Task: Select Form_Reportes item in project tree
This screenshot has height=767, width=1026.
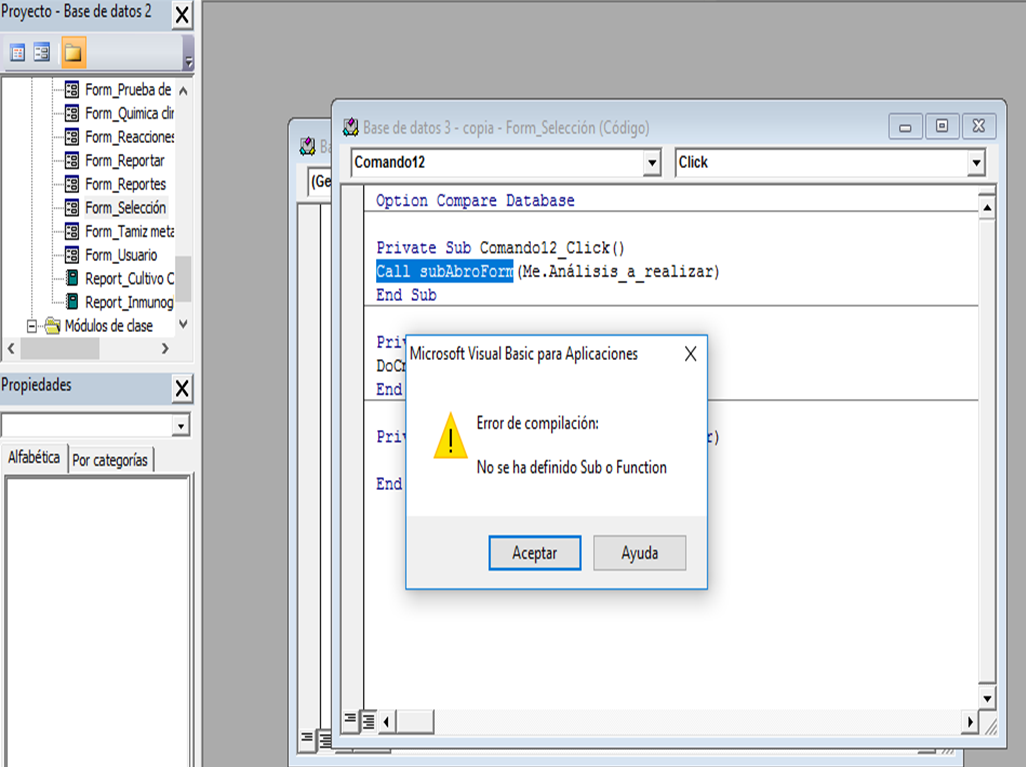Action: point(126,184)
